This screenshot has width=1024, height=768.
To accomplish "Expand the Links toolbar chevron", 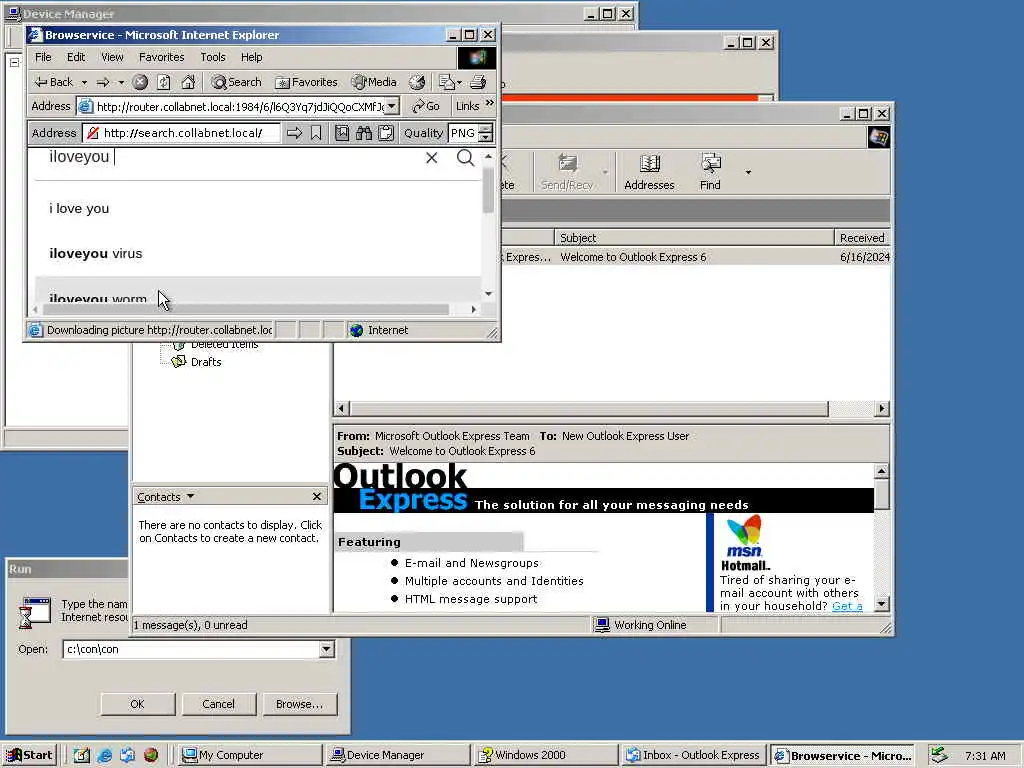I will 490,103.
